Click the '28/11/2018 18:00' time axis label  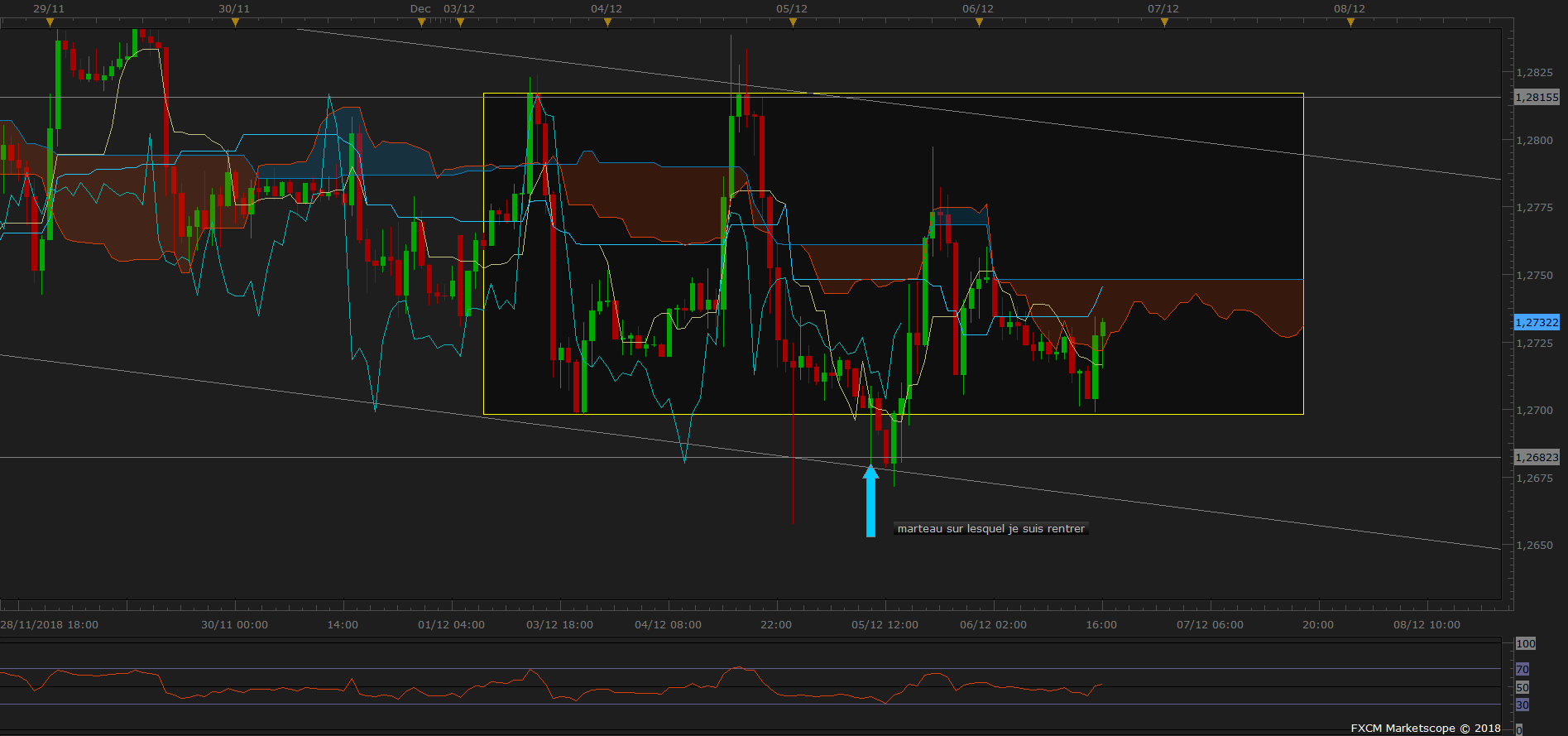tap(50, 625)
